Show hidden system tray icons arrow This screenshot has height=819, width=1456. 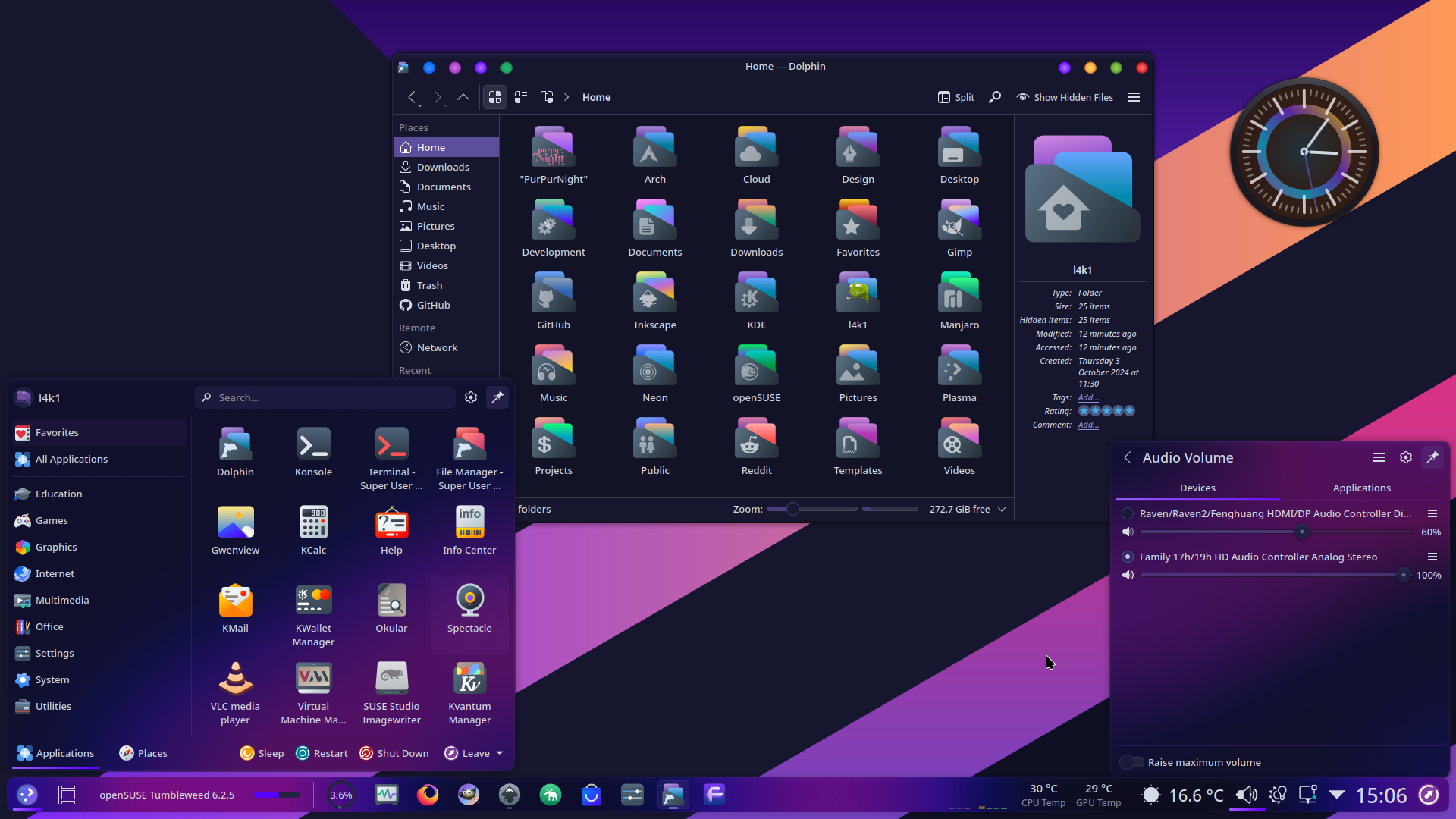1337,795
